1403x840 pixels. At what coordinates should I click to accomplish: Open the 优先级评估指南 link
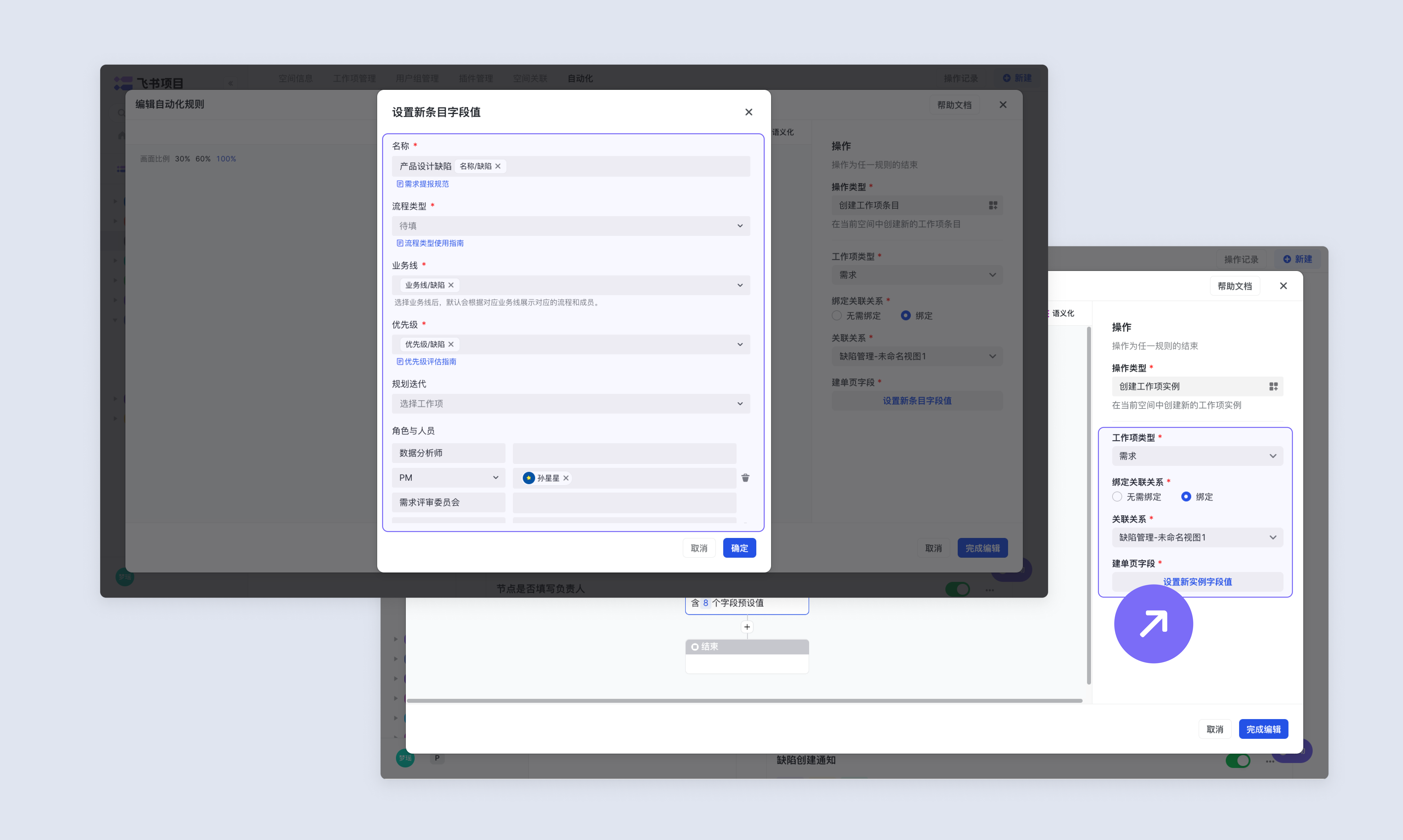tap(426, 362)
